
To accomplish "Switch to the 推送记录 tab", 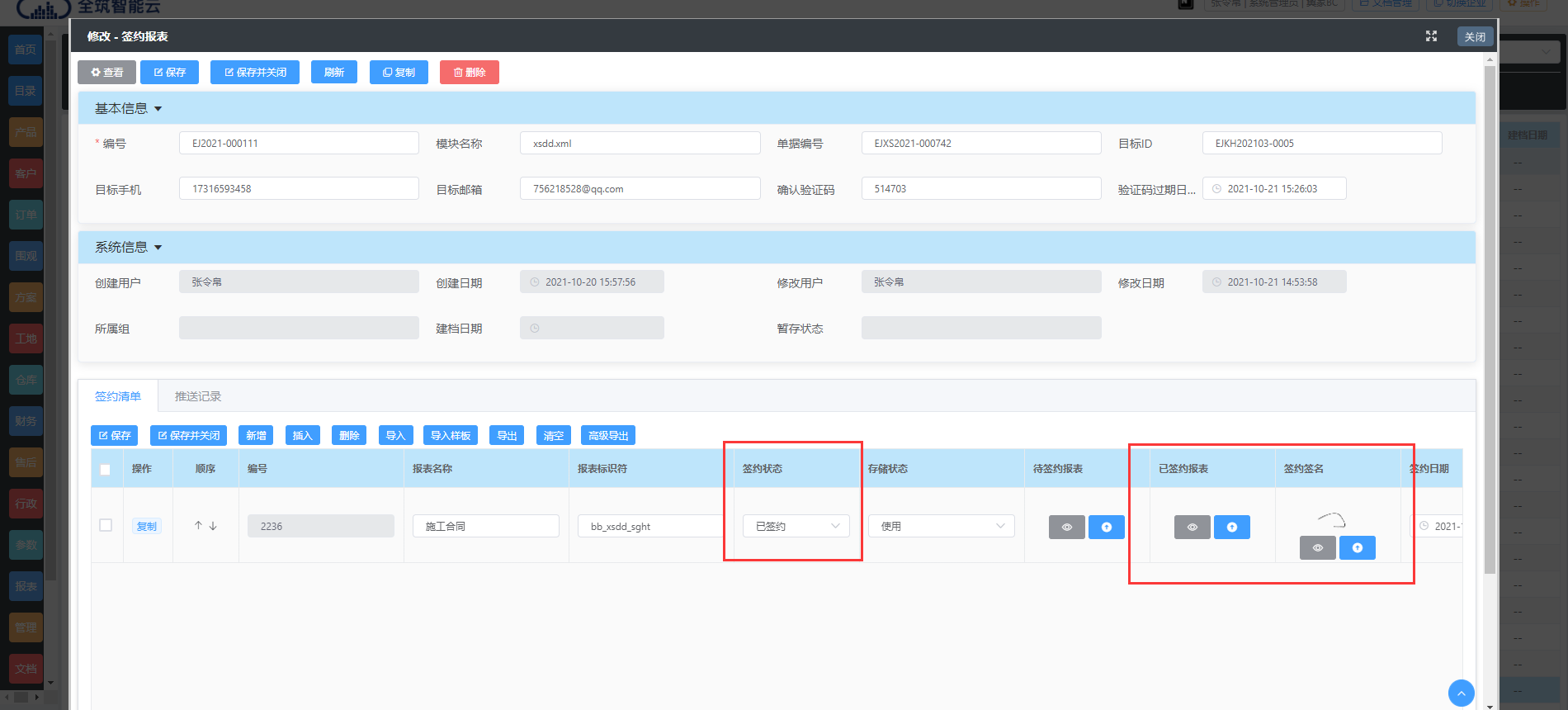I will (x=198, y=396).
